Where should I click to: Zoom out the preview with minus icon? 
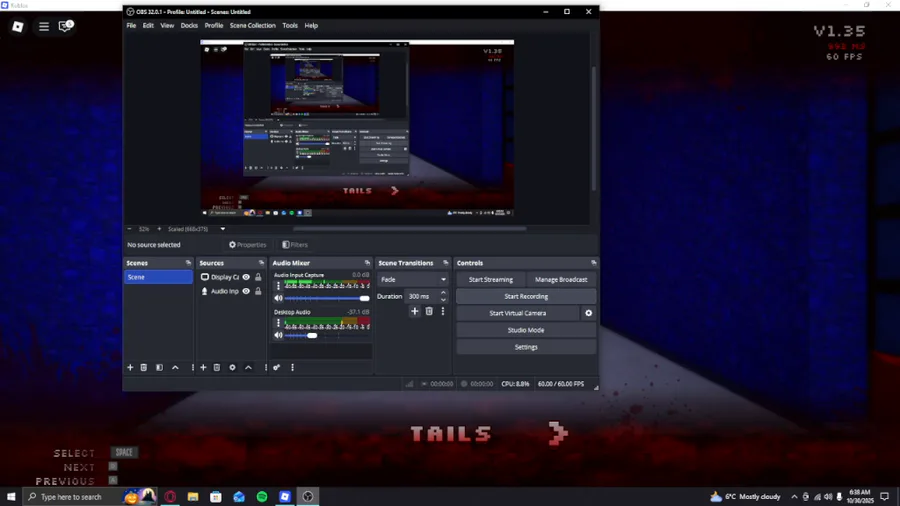click(129, 229)
